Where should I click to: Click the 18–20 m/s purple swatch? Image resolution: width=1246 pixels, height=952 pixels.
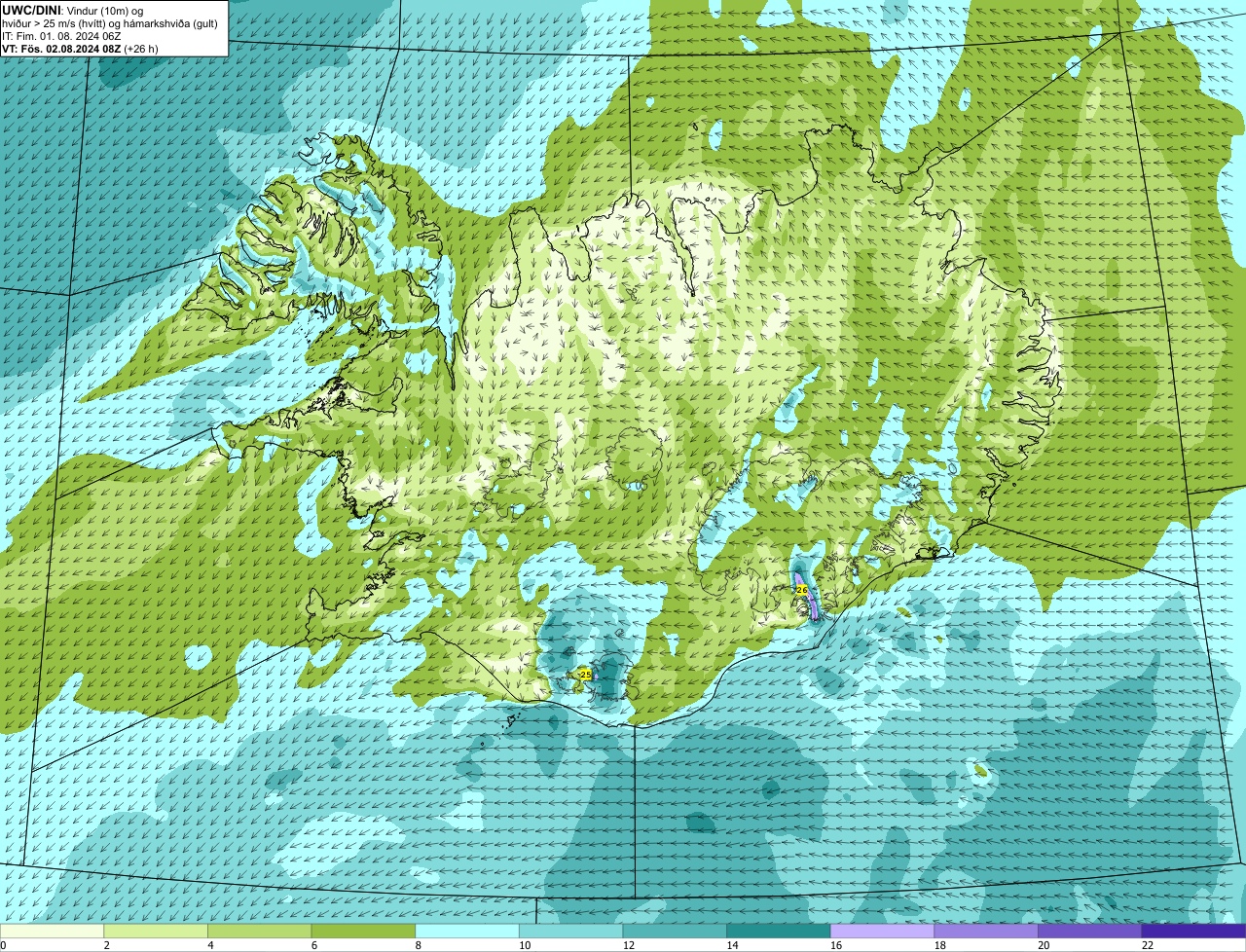point(986,931)
